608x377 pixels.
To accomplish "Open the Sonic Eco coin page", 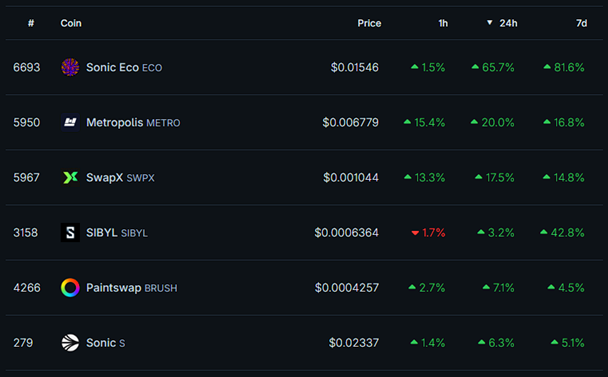I will click(112, 67).
